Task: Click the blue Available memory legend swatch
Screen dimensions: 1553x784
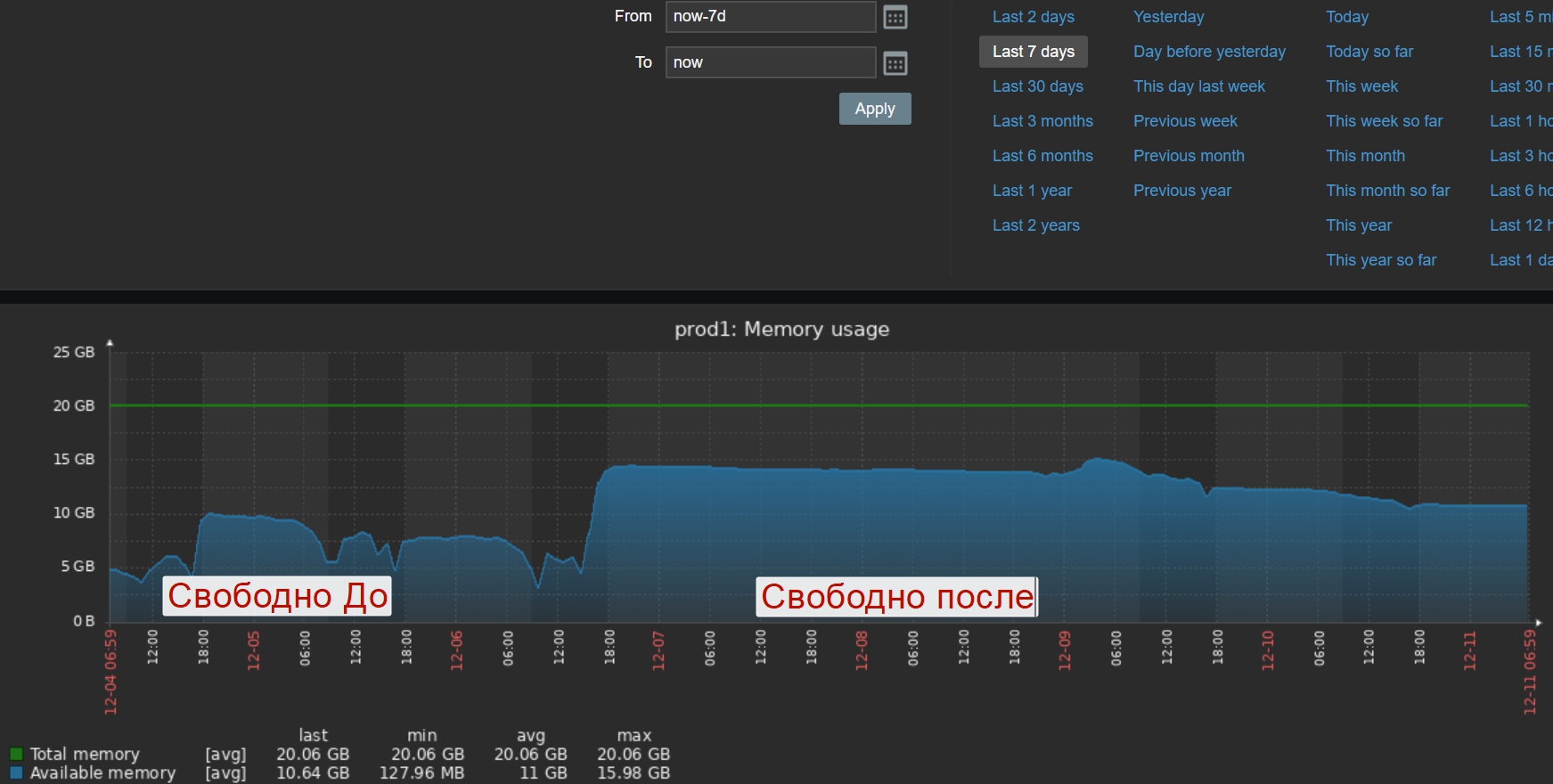Action: pyautogui.click(x=16, y=772)
